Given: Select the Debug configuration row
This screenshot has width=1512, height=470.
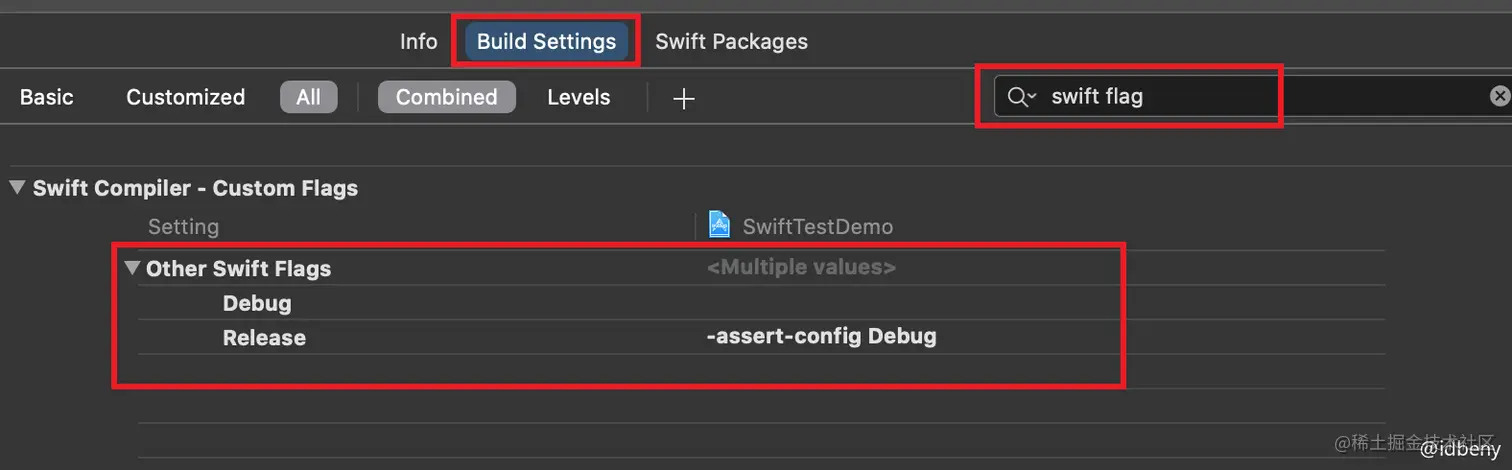Looking at the screenshot, I should 257,303.
